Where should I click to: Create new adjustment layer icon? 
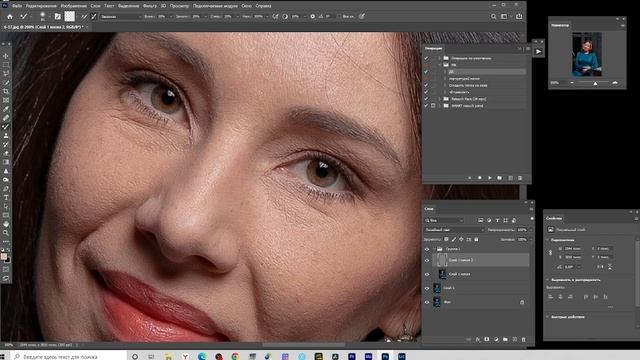click(x=496, y=339)
